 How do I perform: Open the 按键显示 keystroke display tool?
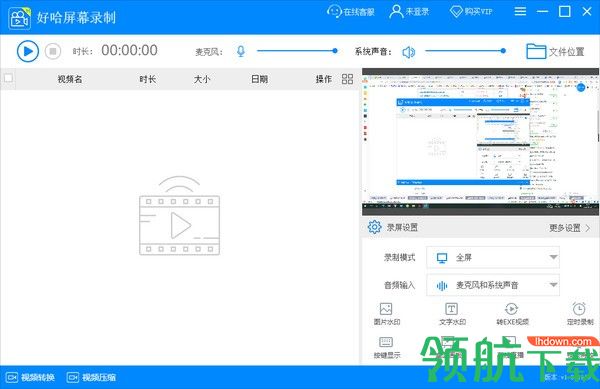pos(386,348)
